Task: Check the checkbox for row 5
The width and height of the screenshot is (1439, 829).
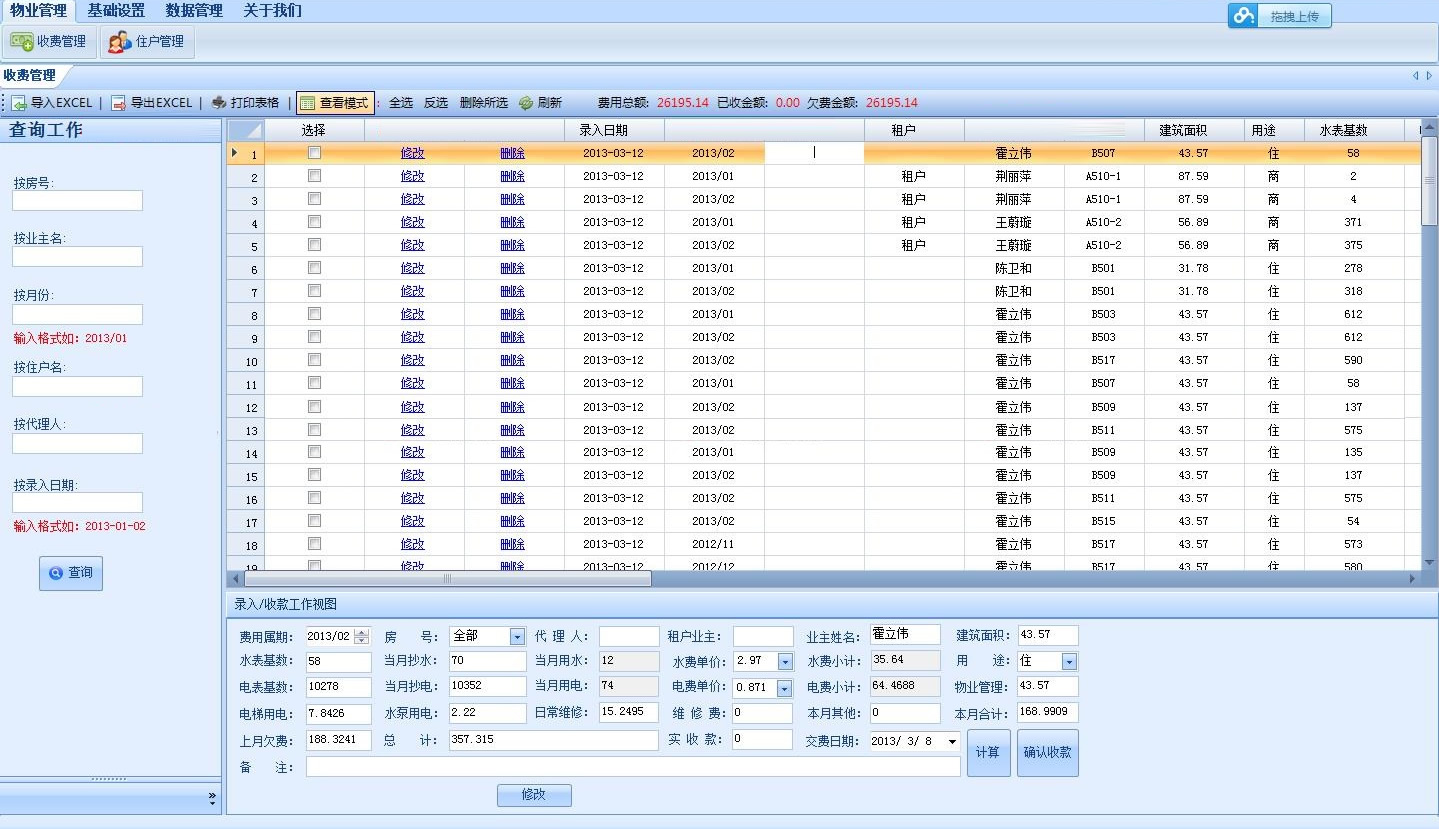Action: (314, 245)
